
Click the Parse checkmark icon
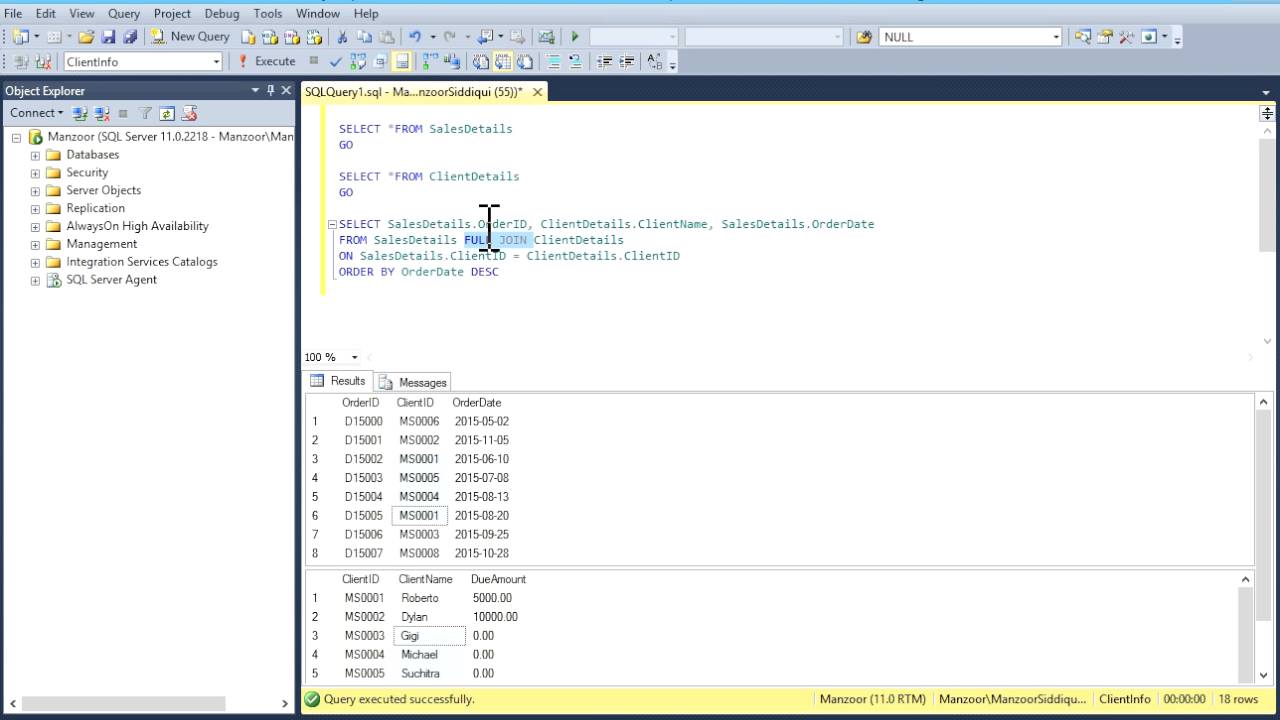pos(335,62)
